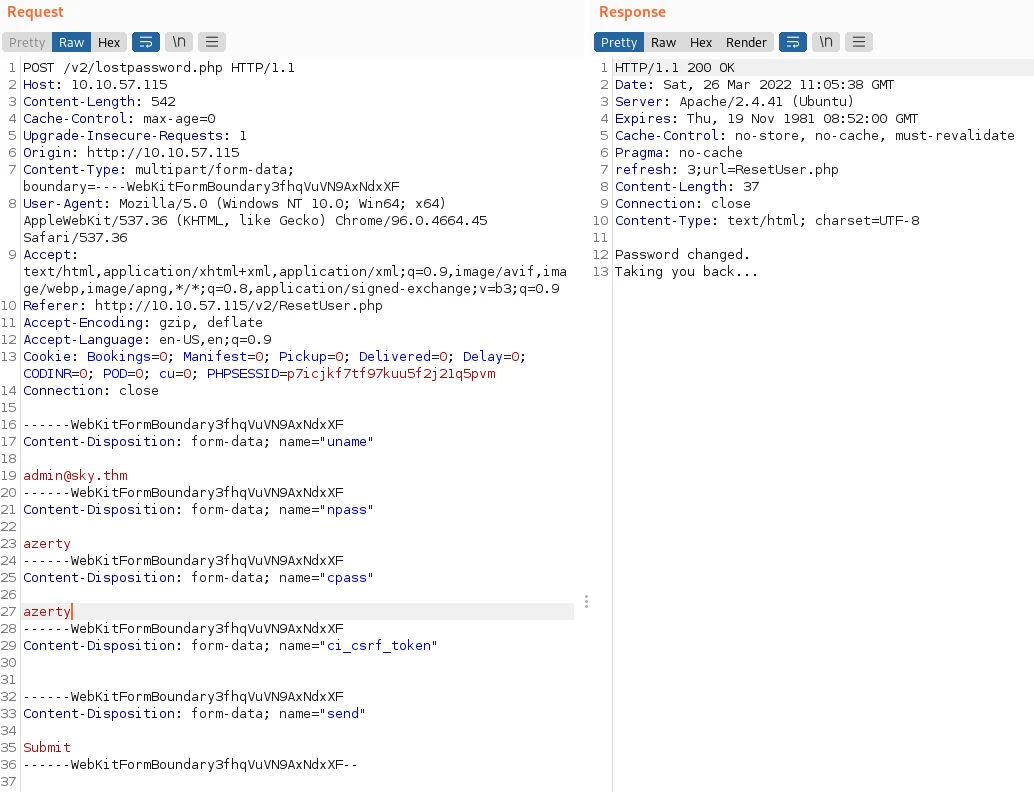1034x792 pixels.
Task: Click the Submit value under the send field
Action: point(47,747)
